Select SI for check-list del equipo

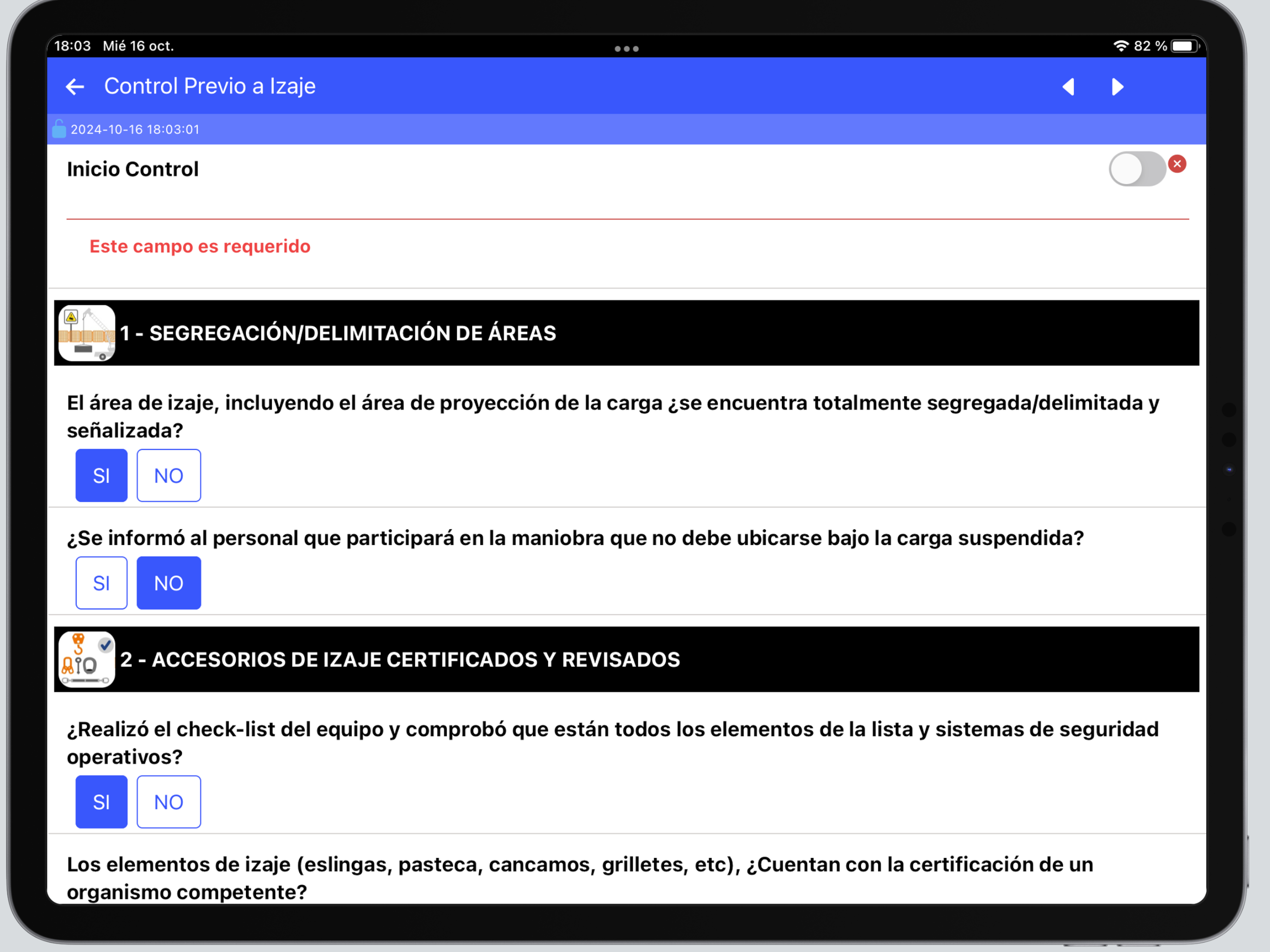102,802
